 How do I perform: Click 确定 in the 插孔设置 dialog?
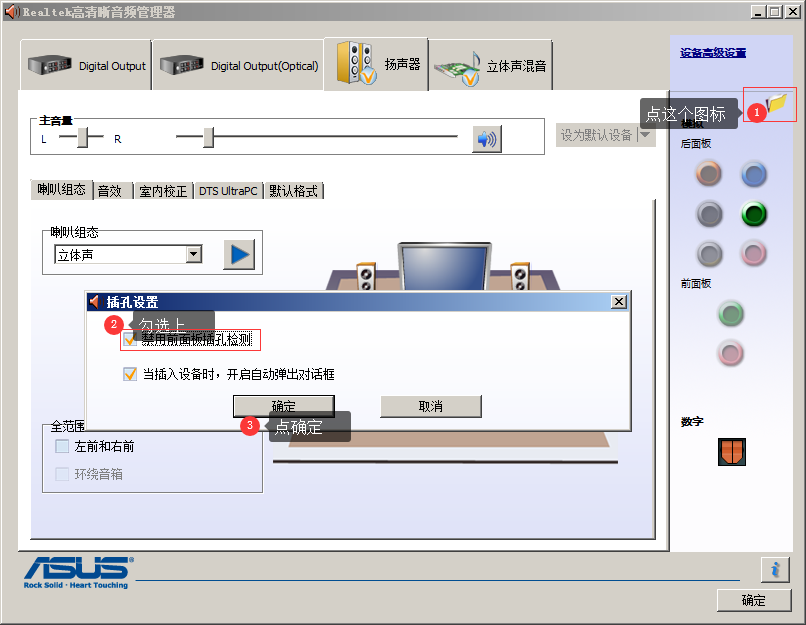coord(283,406)
